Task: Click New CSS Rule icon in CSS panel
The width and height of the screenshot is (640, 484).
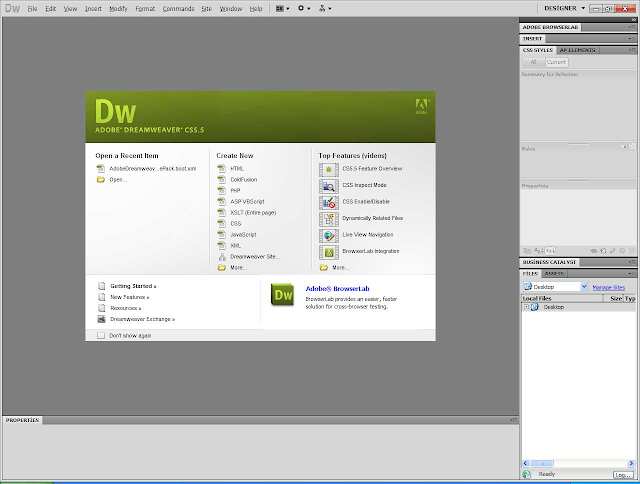Action: (x=603, y=251)
